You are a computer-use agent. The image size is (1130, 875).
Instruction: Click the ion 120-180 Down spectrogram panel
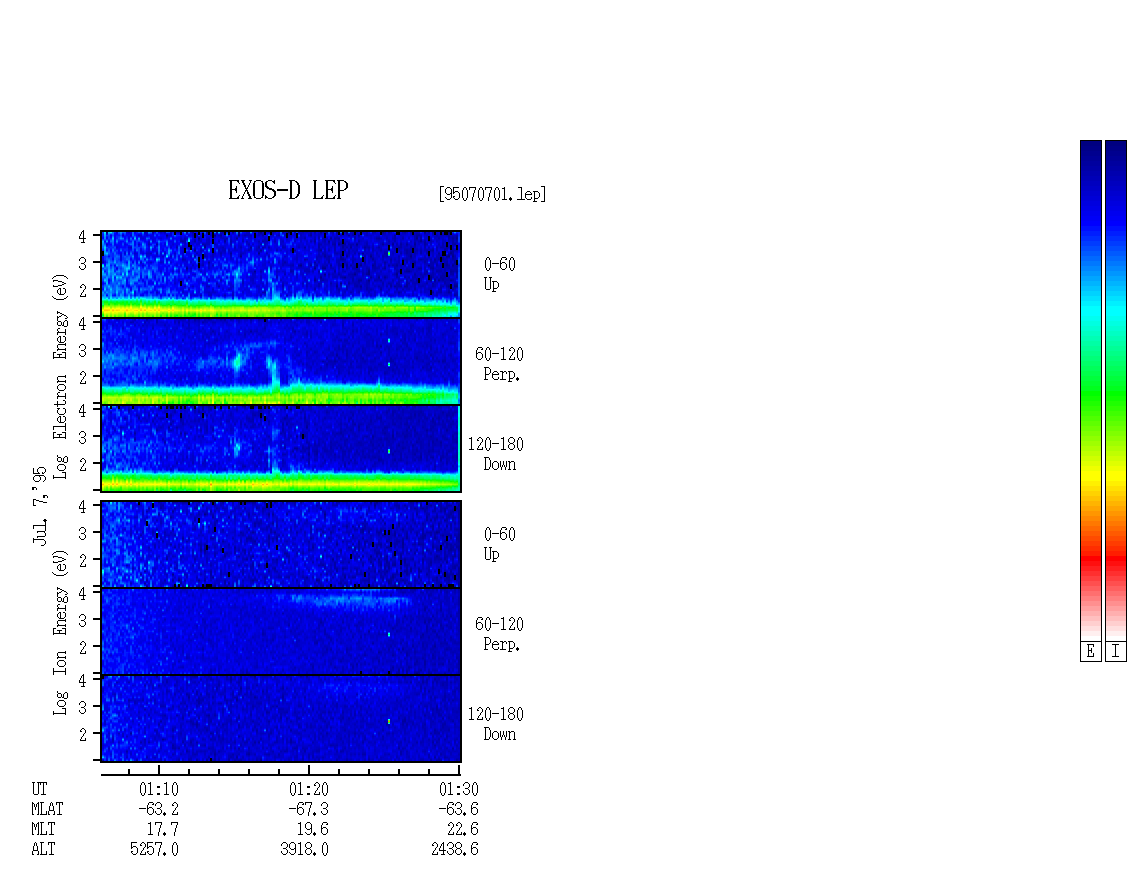281,719
